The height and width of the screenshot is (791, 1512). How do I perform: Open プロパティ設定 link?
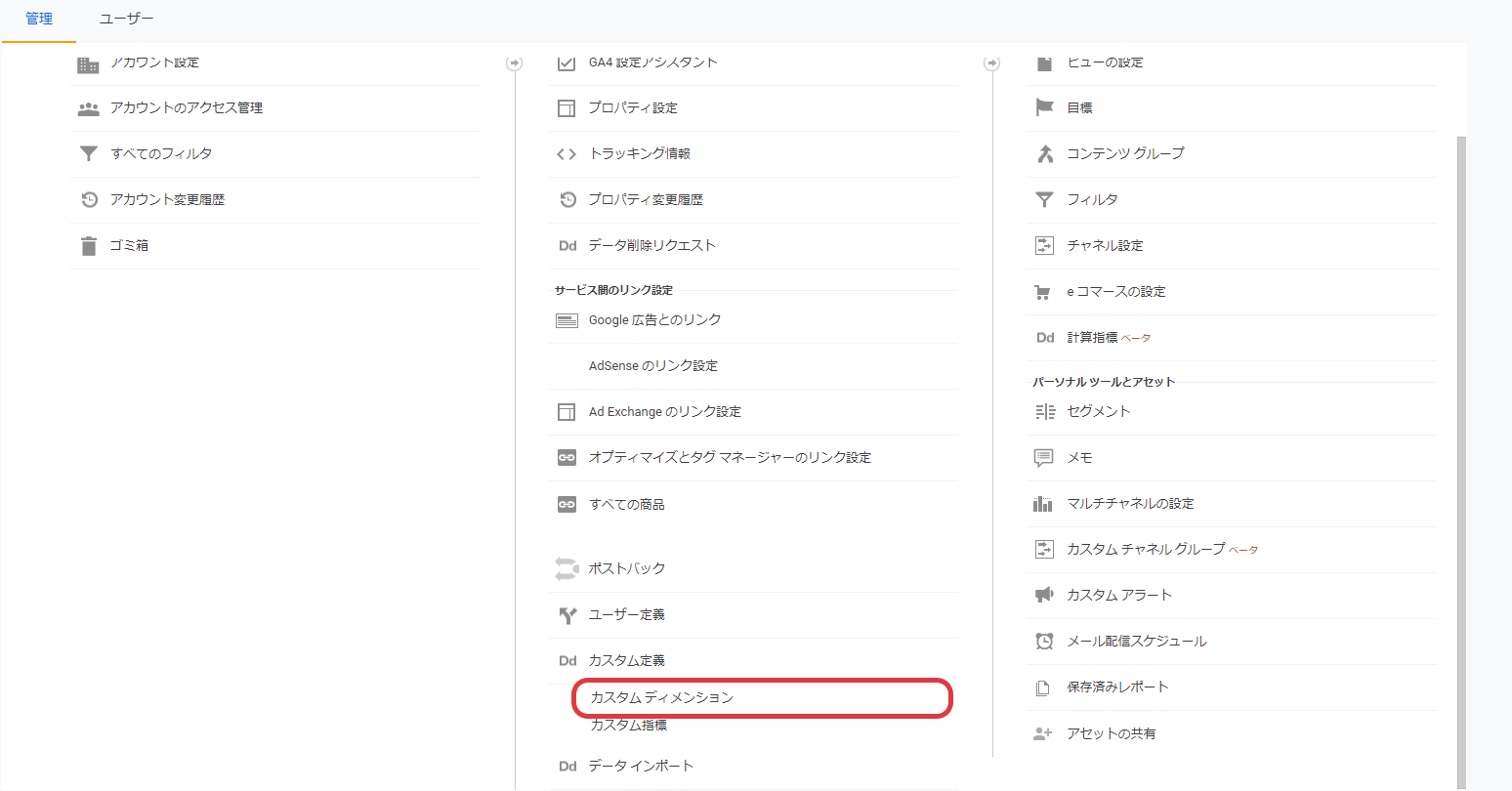633,108
